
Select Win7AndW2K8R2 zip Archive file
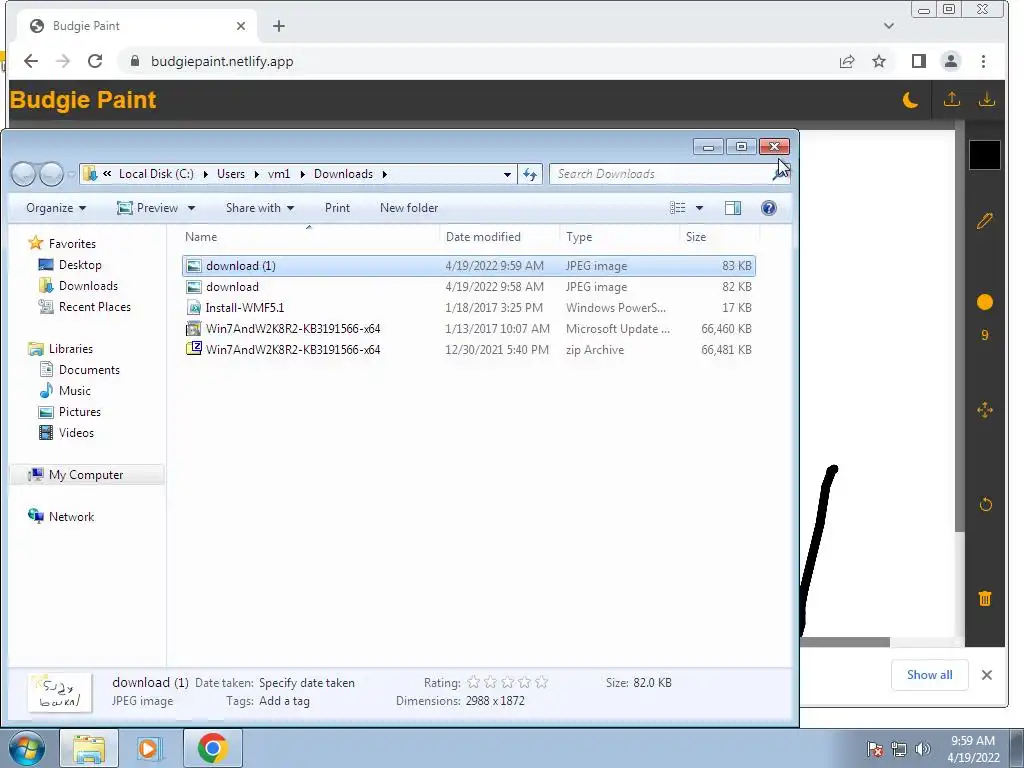(469, 349)
